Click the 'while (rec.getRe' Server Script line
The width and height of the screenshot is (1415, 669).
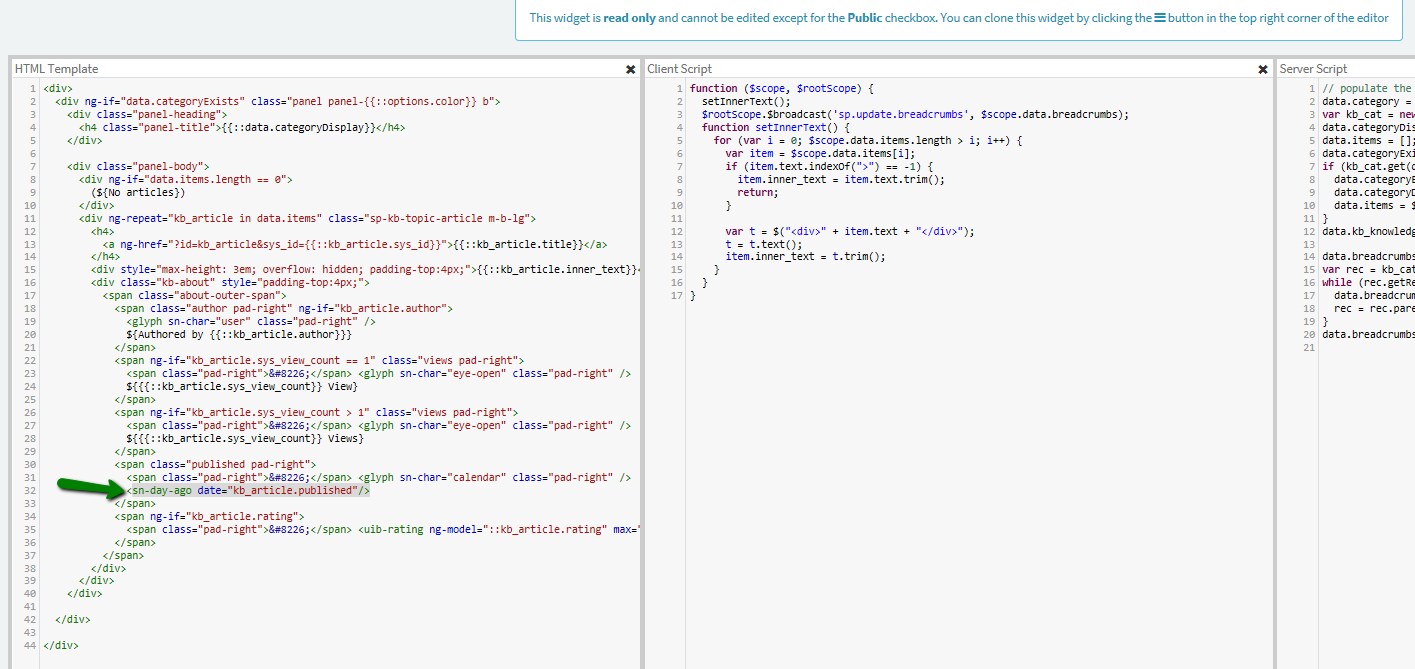click(x=1368, y=283)
